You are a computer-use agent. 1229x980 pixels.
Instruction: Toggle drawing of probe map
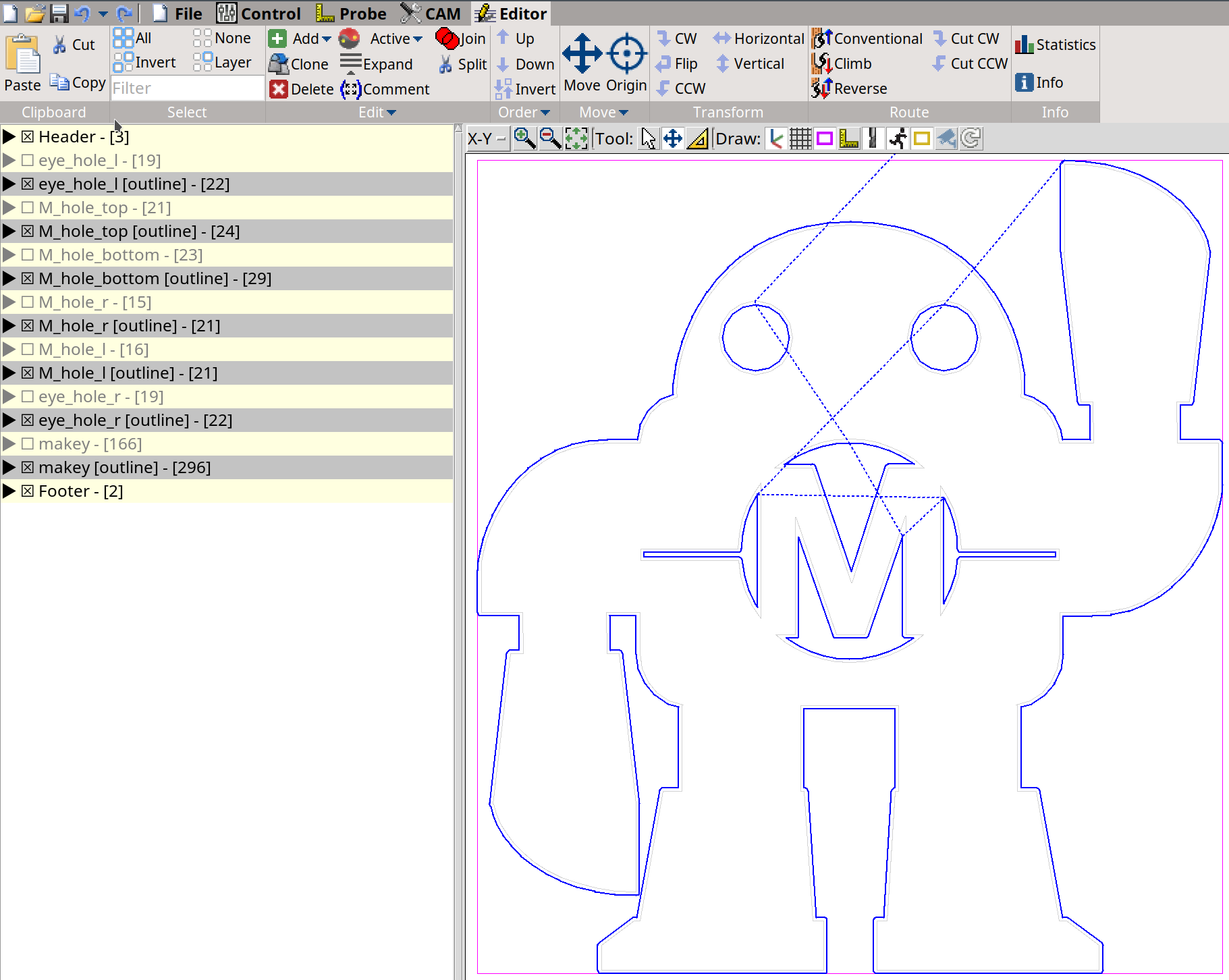click(849, 138)
